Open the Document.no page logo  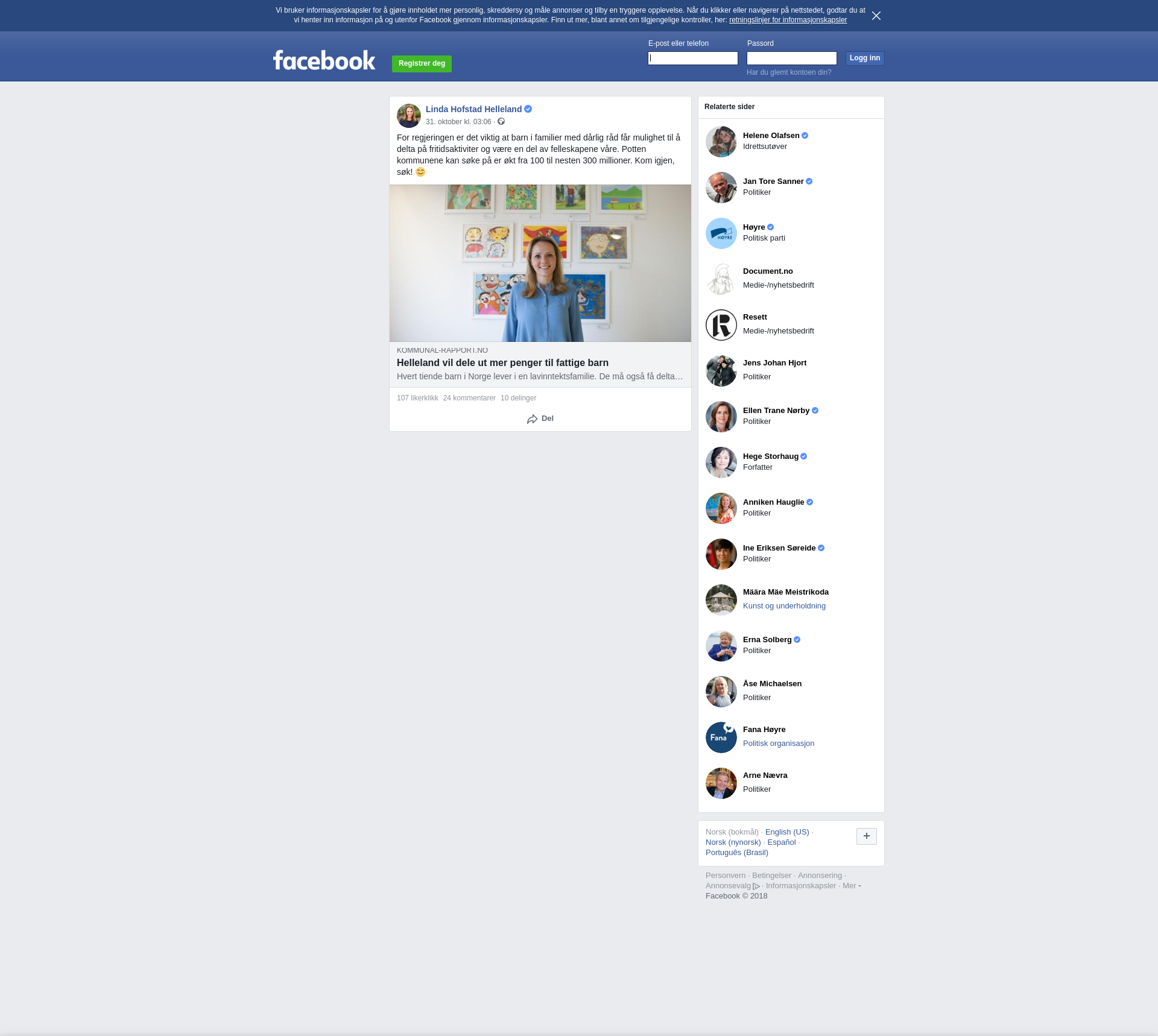click(x=721, y=279)
